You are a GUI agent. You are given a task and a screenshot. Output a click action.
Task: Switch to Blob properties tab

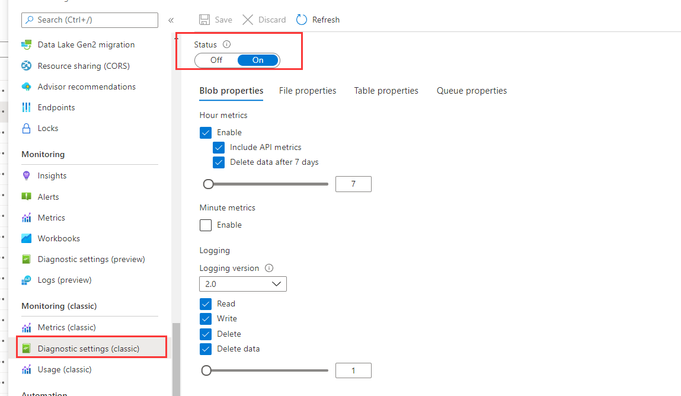[x=231, y=91]
